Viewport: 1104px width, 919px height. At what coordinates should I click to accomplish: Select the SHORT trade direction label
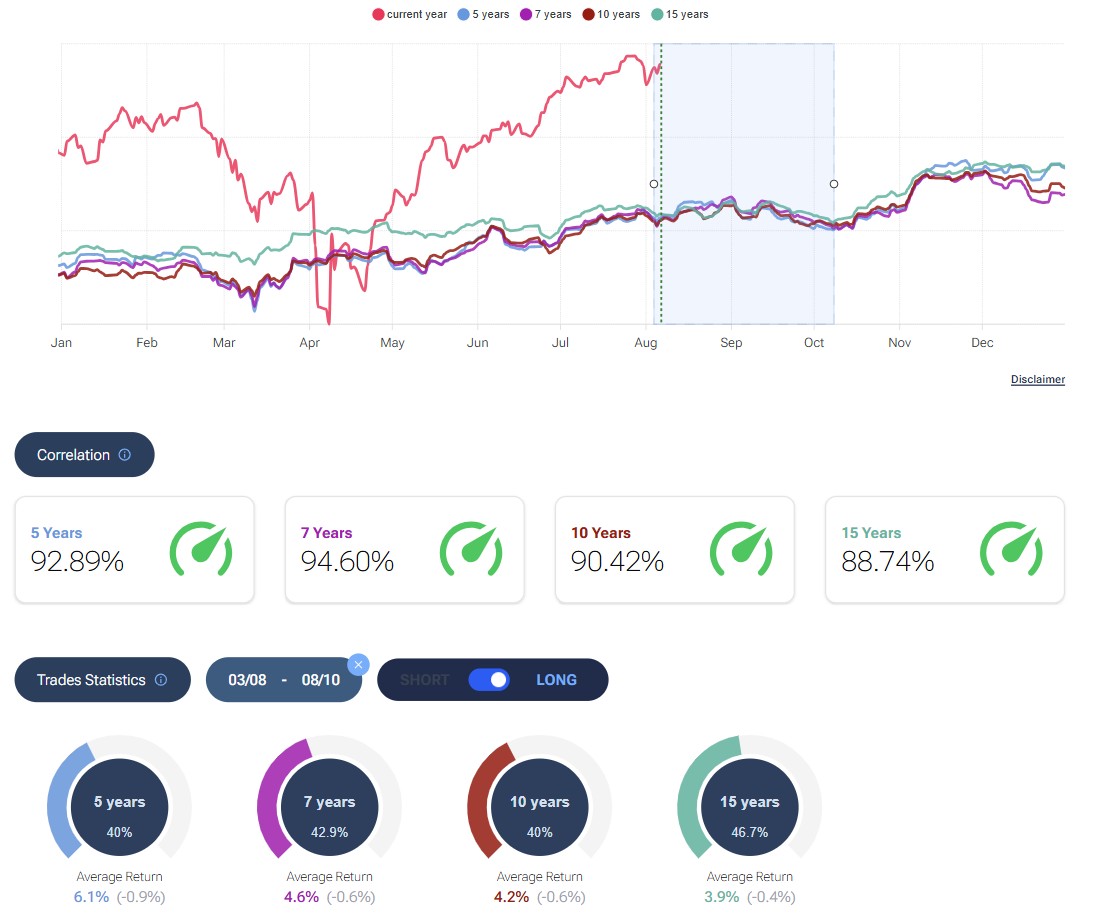425,680
